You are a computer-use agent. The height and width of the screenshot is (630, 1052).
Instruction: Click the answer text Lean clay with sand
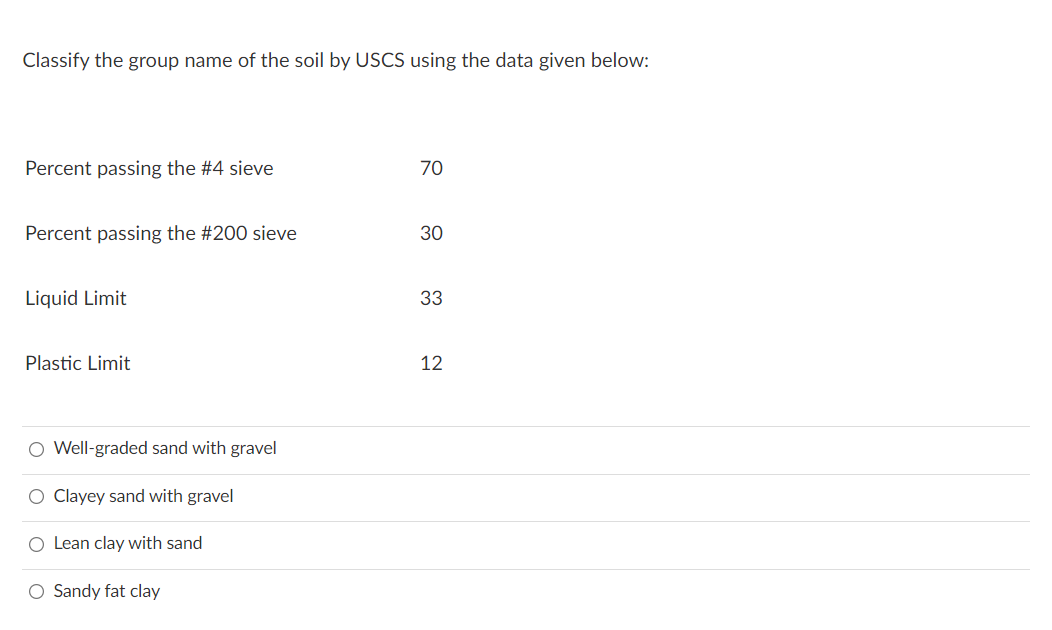[x=128, y=543]
